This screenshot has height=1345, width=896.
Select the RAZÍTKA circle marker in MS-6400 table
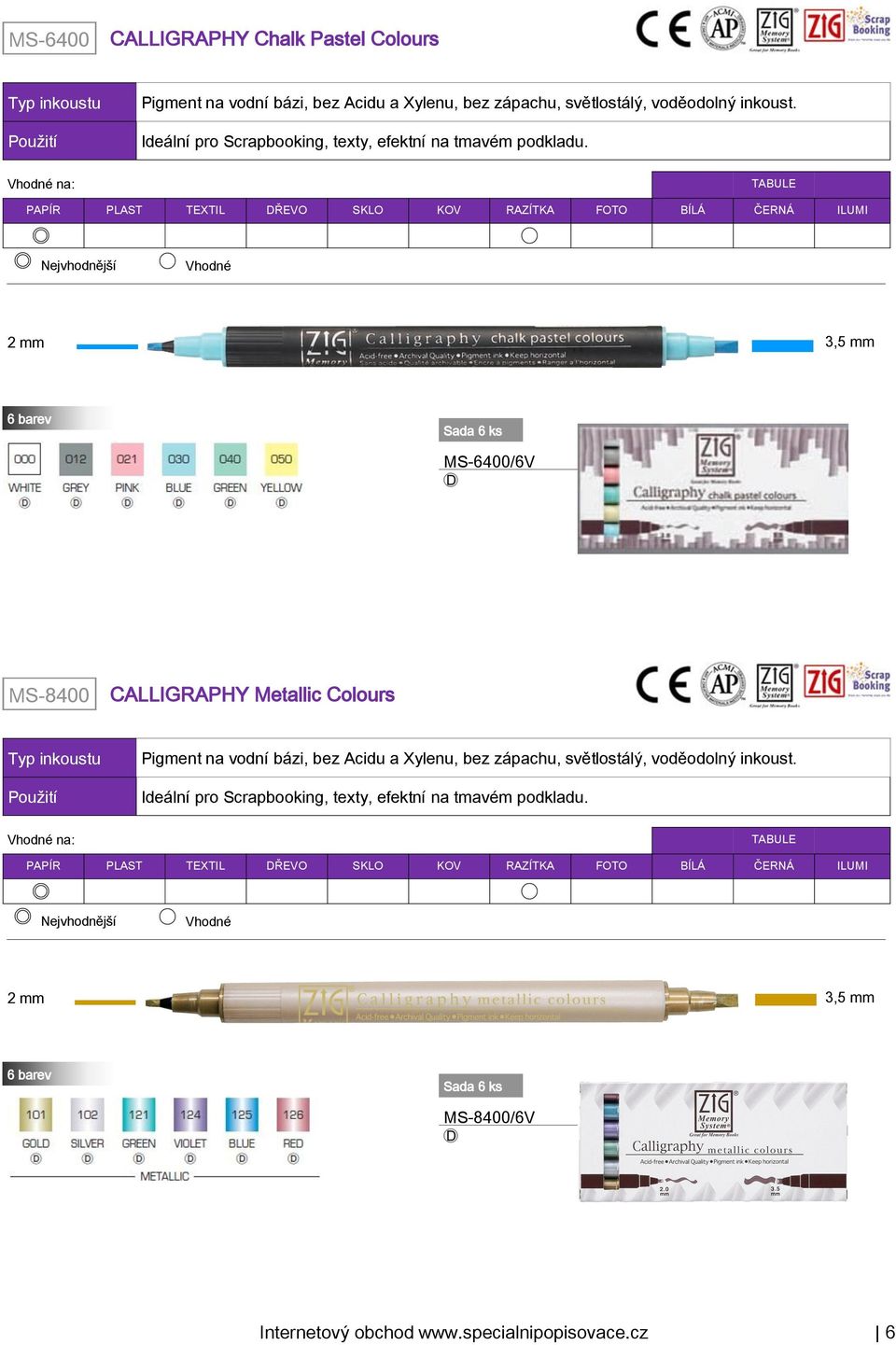[529, 235]
